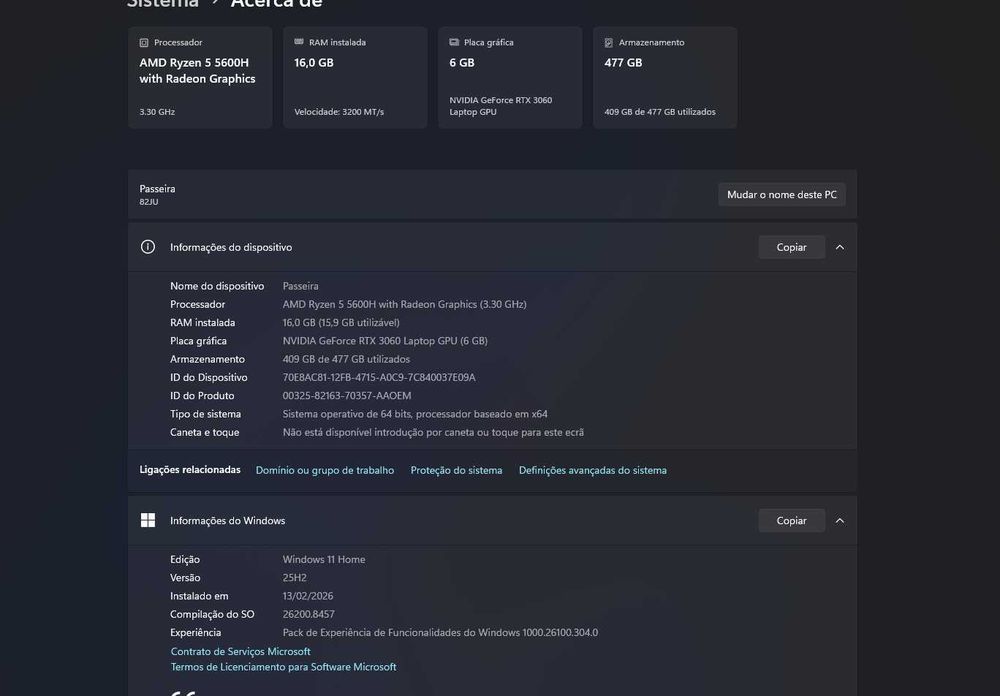Click model text 82JU
This screenshot has height=696, width=1000.
tap(149, 202)
